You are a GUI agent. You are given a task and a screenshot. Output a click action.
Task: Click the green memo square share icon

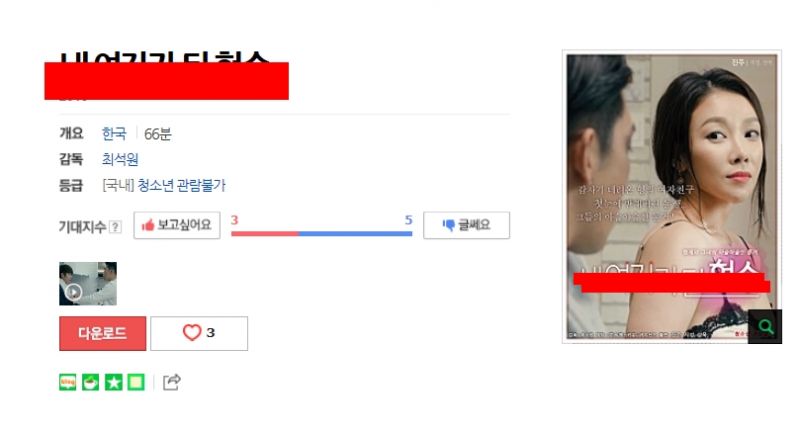pos(136,382)
